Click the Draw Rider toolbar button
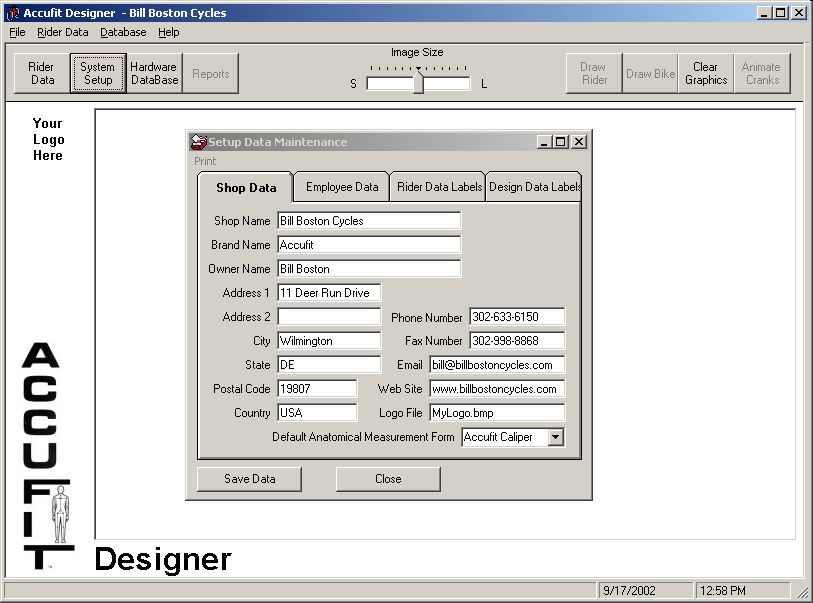The width and height of the screenshot is (813, 603). (594, 73)
